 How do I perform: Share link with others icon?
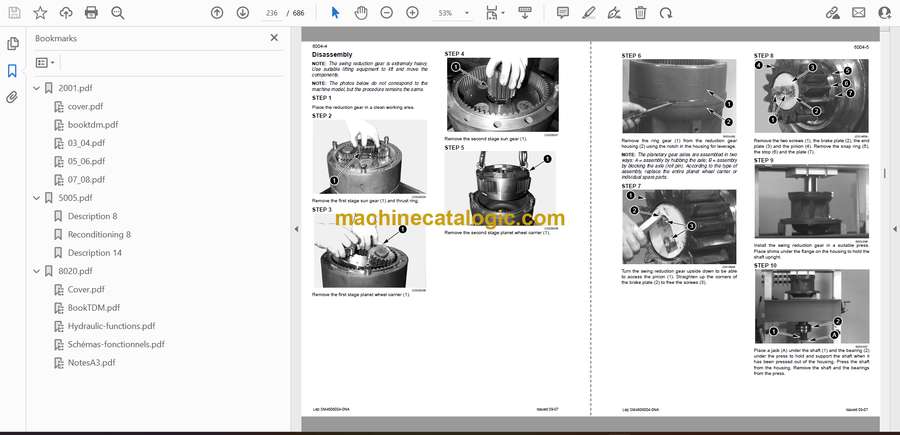point(832,13)
